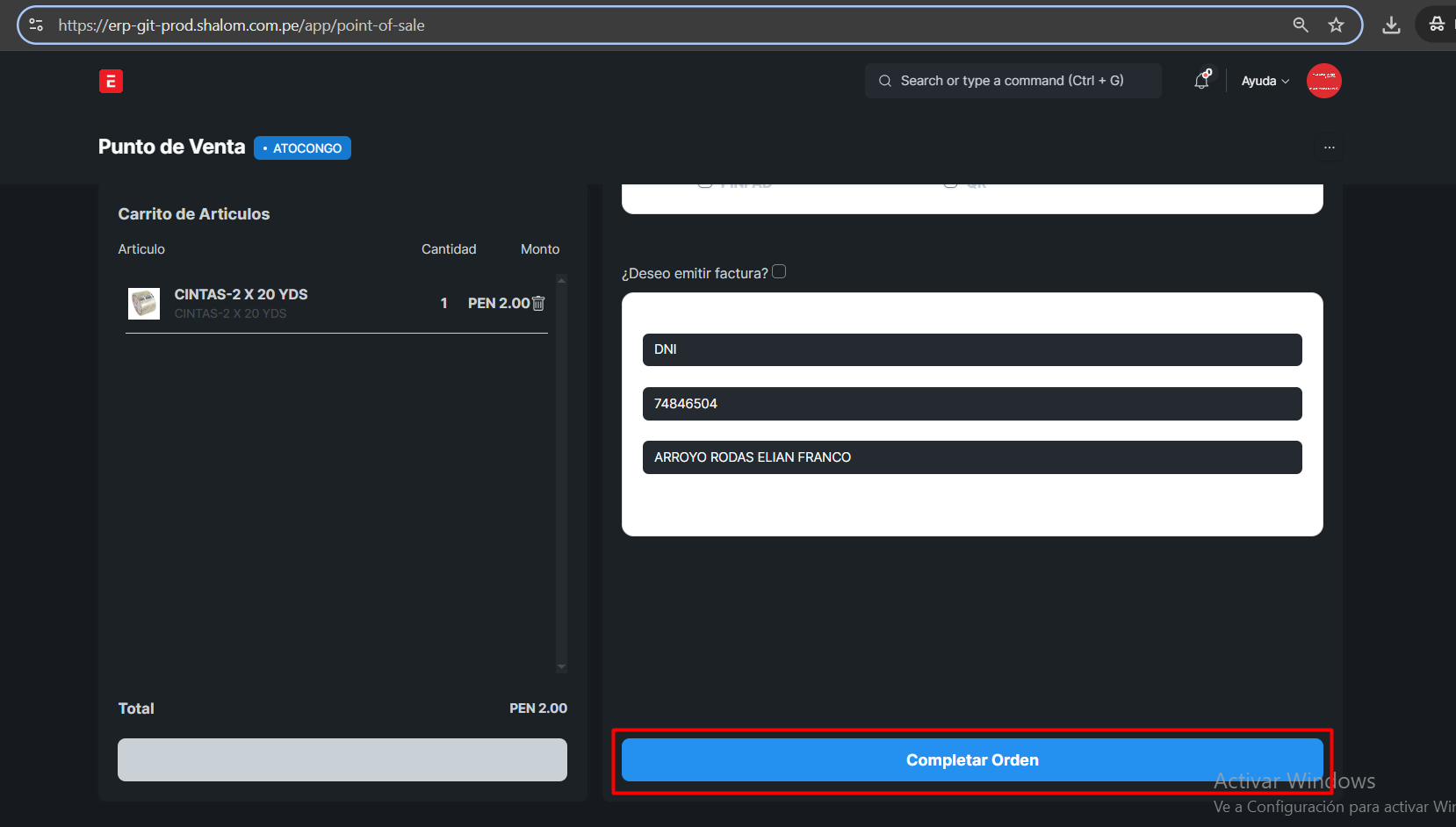Open the notifications bell

coord(1201,81)
